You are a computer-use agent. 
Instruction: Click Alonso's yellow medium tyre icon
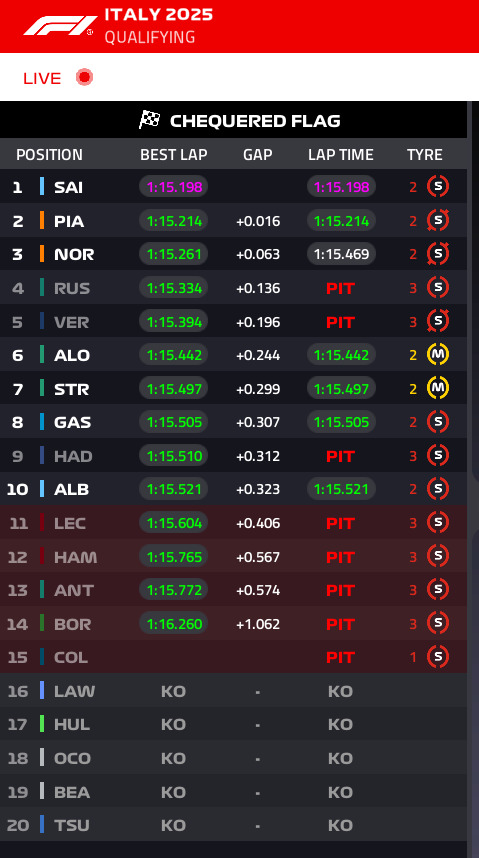coord(438,355)
